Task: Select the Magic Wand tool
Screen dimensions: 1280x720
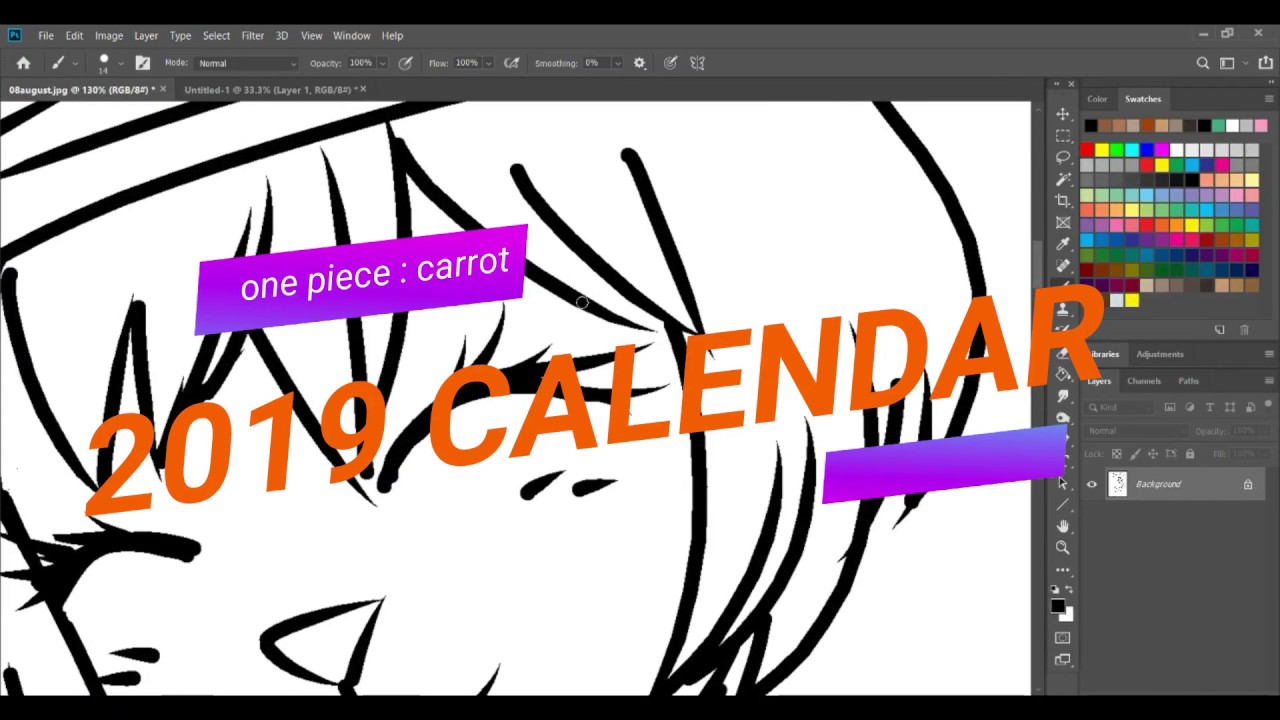Action: pos(1062,179)
